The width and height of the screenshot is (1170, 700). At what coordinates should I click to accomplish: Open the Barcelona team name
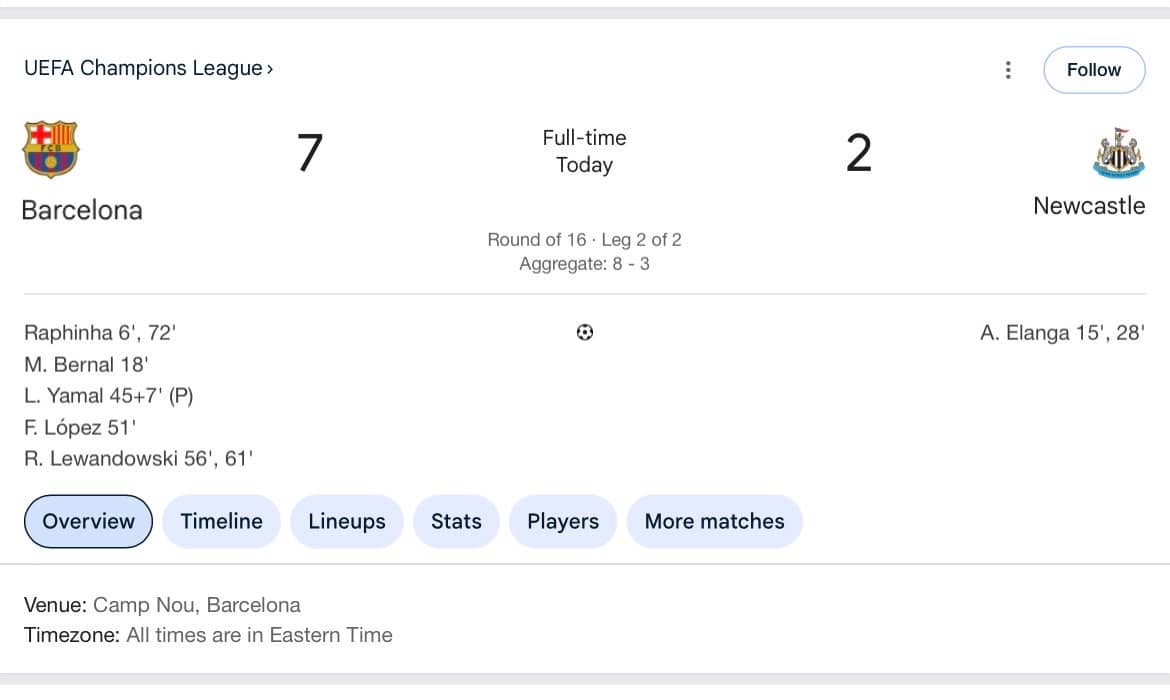point(82,210)
